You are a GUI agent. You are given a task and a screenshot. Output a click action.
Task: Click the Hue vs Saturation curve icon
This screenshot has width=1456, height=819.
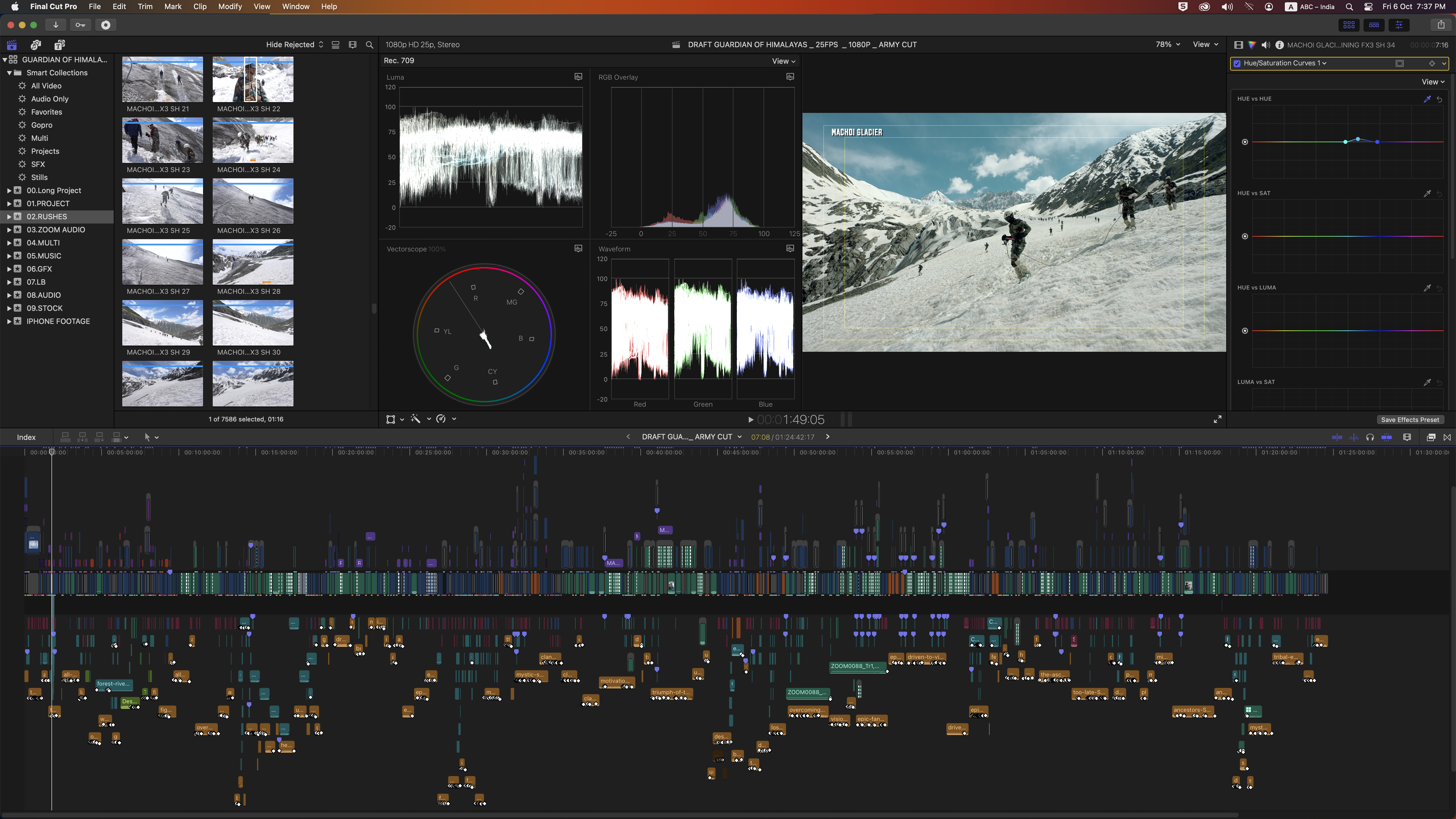[1427, 192]
